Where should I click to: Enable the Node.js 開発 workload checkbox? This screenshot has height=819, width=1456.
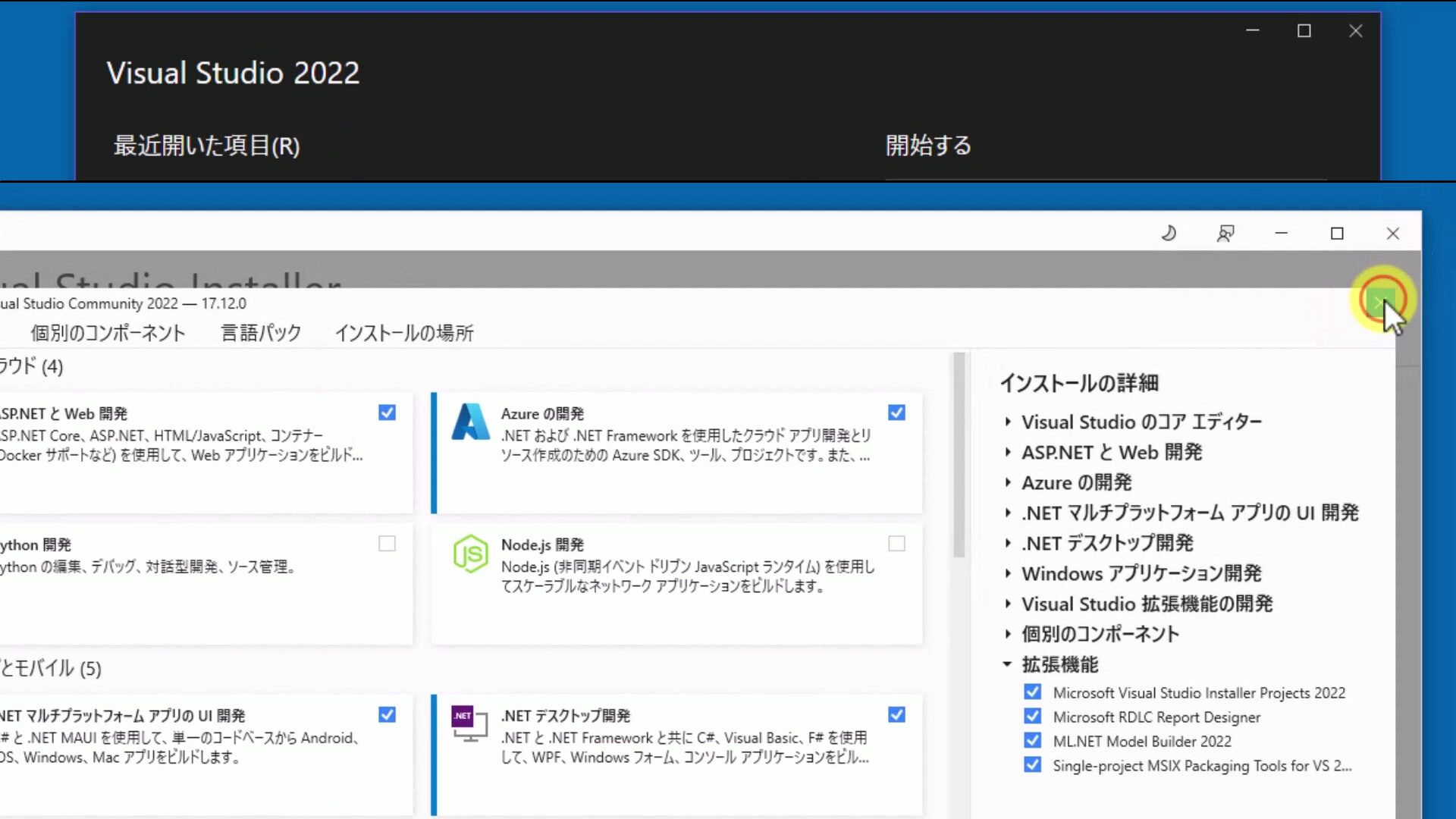click(896, 544)
